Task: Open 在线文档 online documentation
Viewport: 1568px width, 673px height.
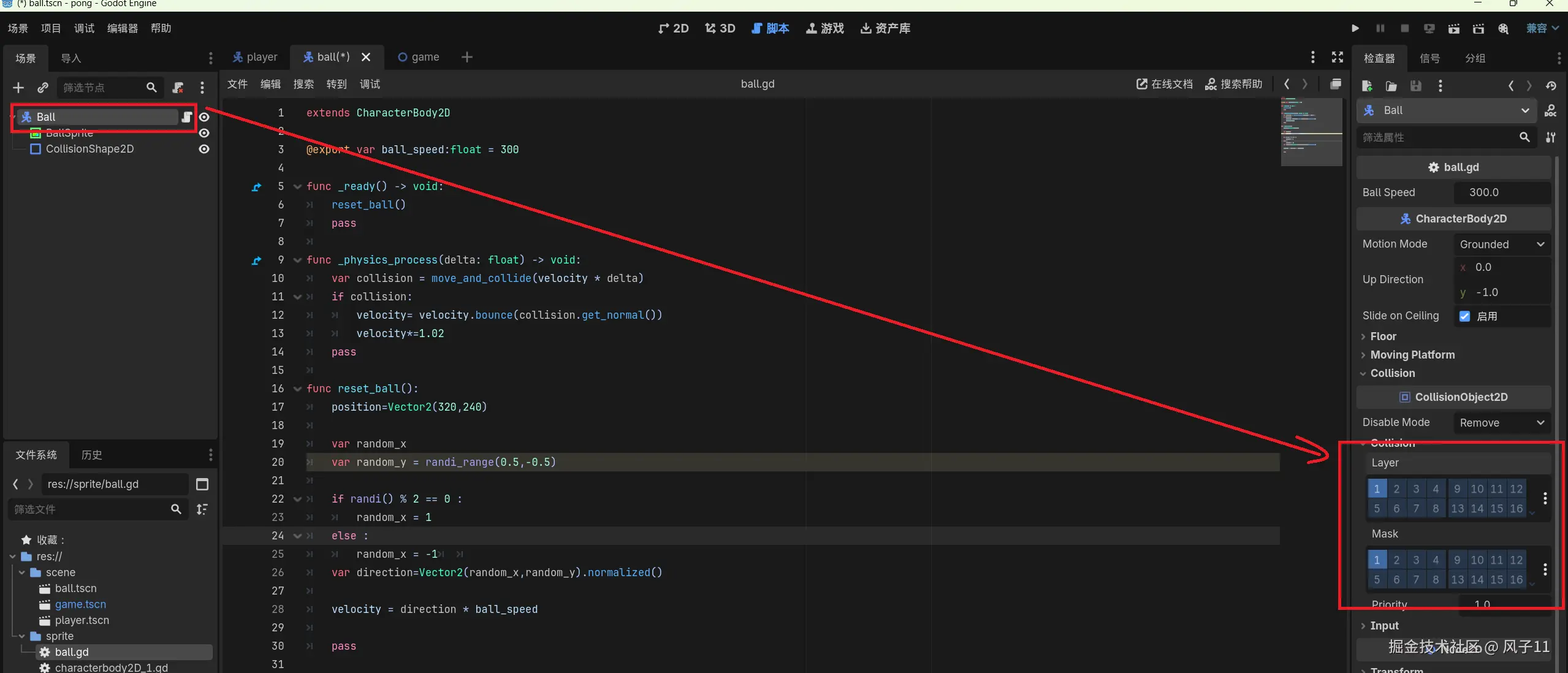Action: coord(1165,84)
